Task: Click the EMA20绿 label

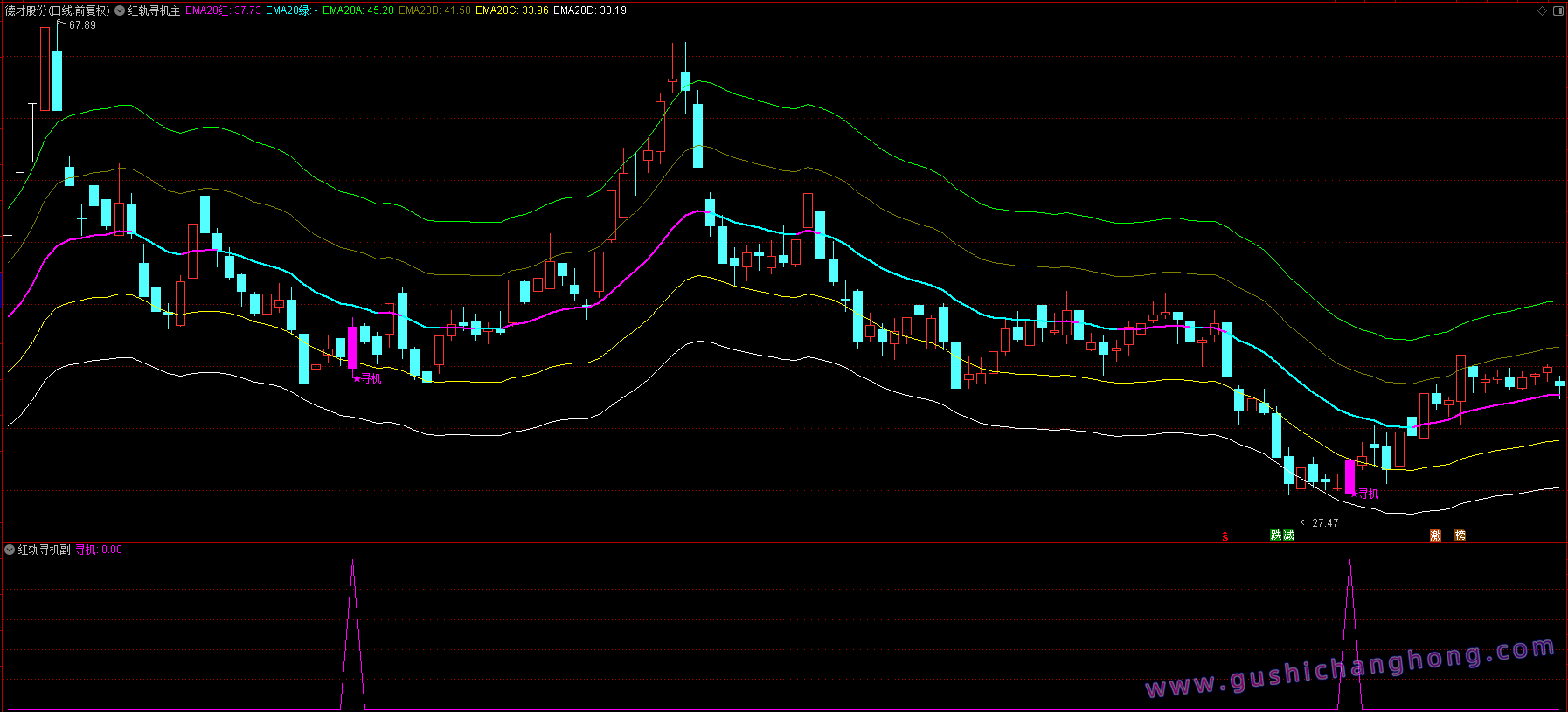Action: pos(292,11)
